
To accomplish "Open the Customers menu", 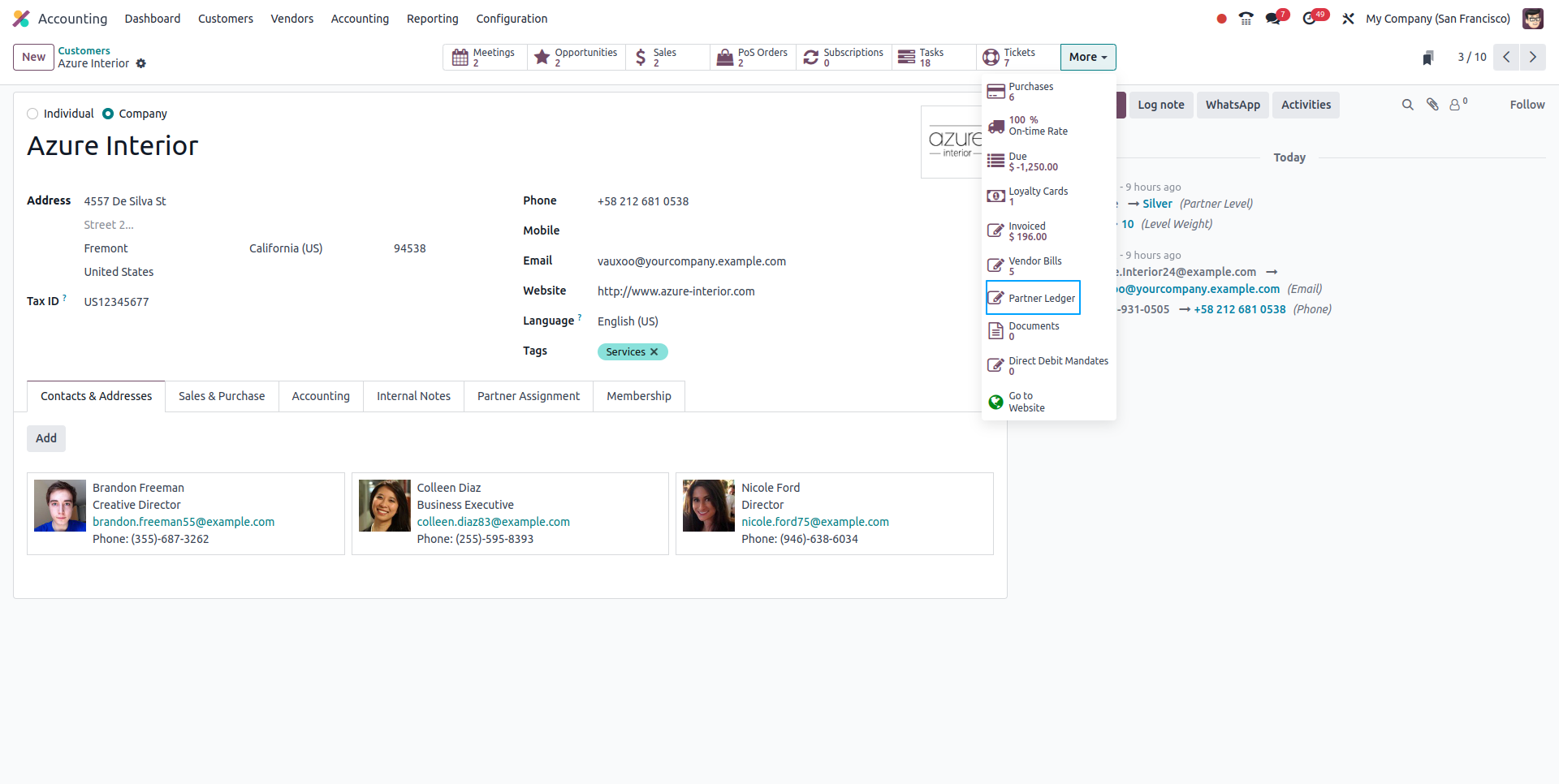I will 226,19.
